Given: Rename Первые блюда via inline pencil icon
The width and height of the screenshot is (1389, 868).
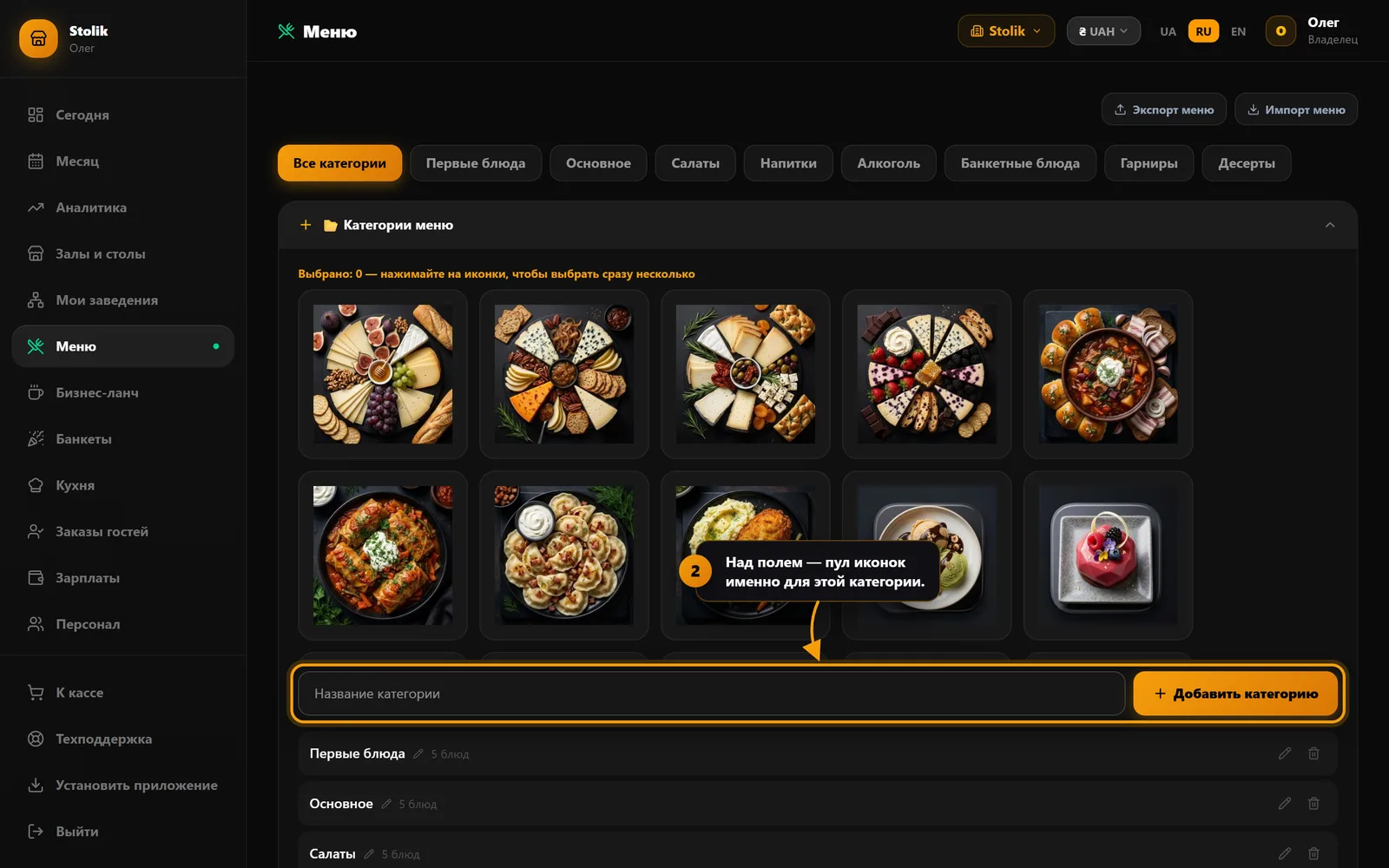Looking at the screenshot, I should pyautogui.click(x=418, y=753).
